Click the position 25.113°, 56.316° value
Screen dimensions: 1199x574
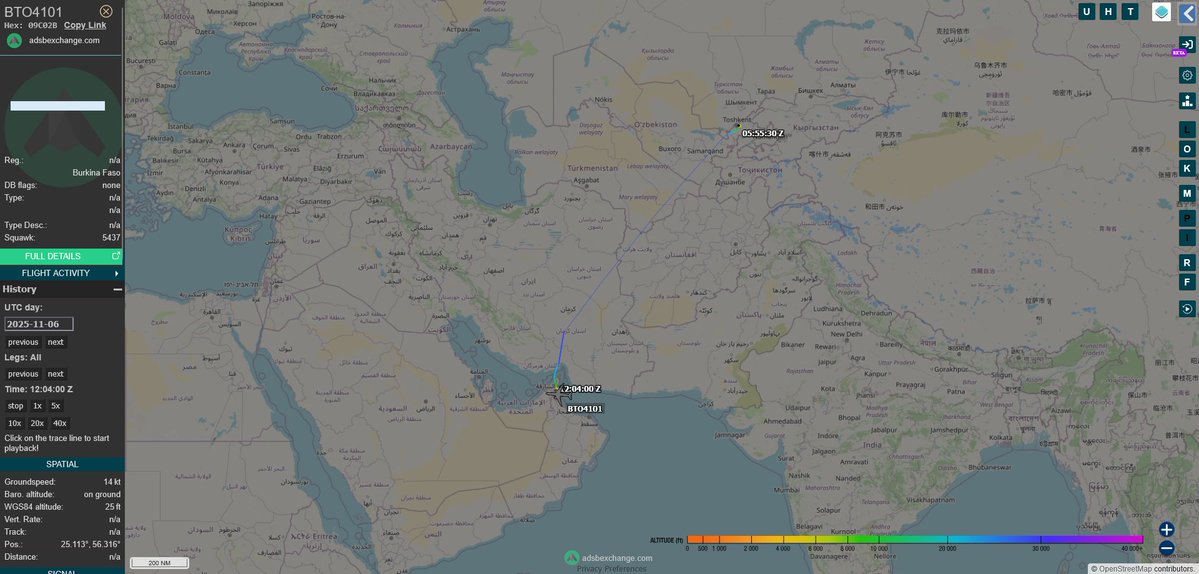pyautogui.click(x=91, y=544)
